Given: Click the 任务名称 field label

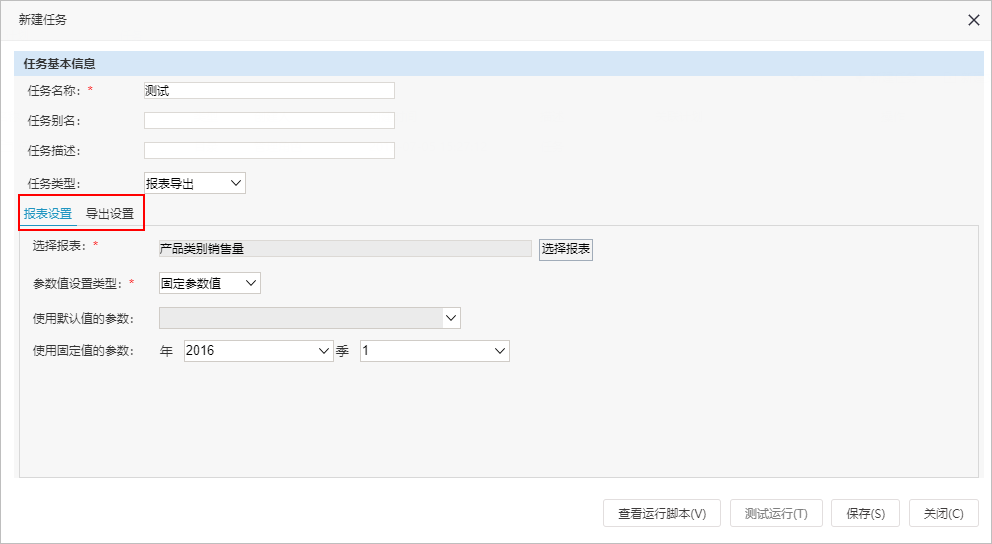Looking at the screenshot, I should pos(54,90).
